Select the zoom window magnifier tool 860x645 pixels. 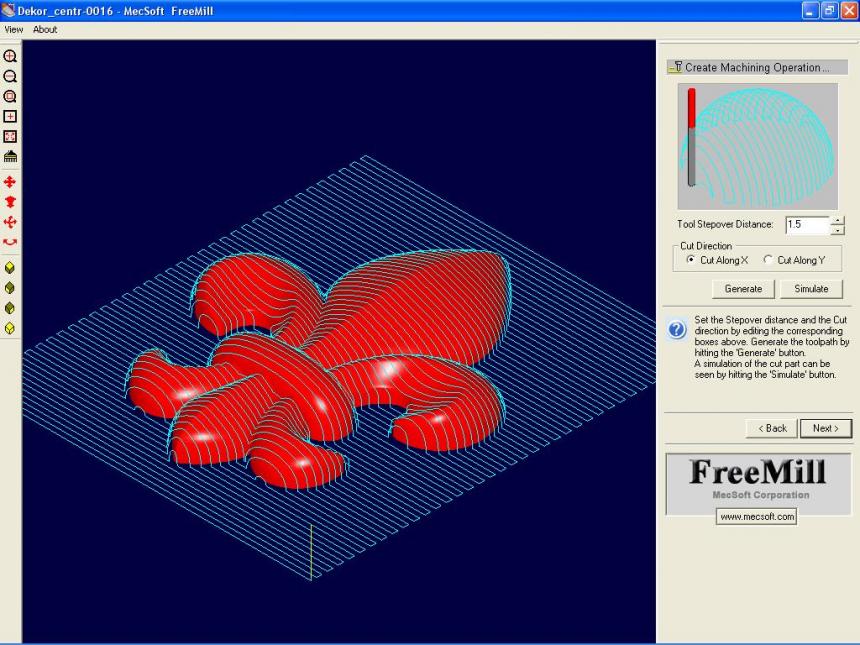tap(10, 97)
